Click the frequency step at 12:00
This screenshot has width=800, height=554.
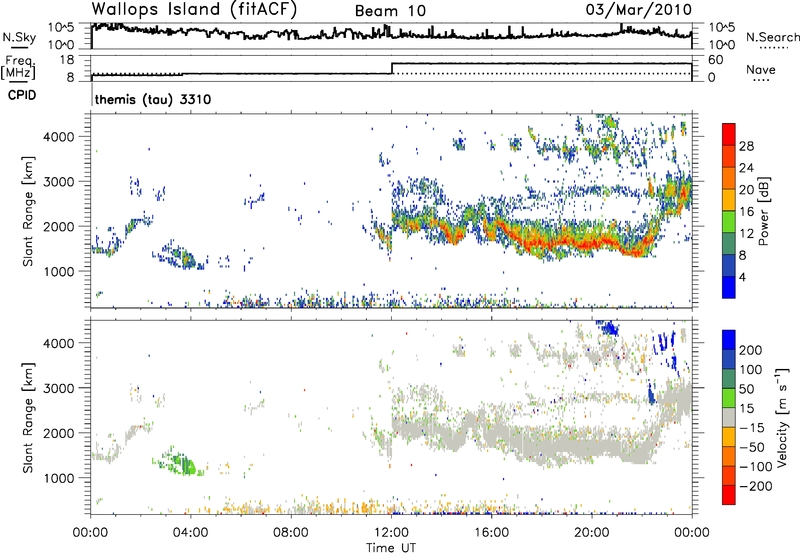click(x=391, y=68)
